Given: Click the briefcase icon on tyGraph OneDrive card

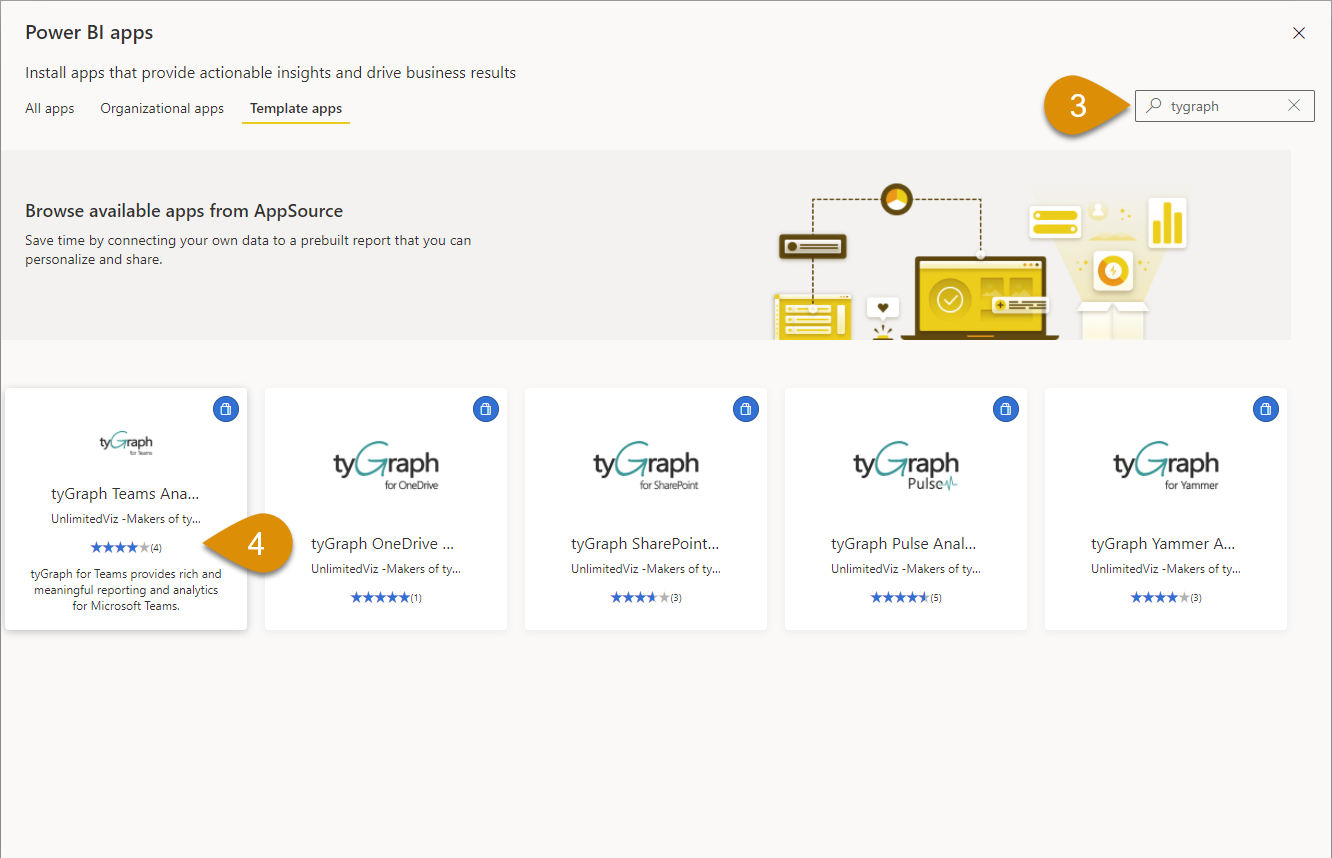Looking at the screenshot, I should tap(485, 408).
